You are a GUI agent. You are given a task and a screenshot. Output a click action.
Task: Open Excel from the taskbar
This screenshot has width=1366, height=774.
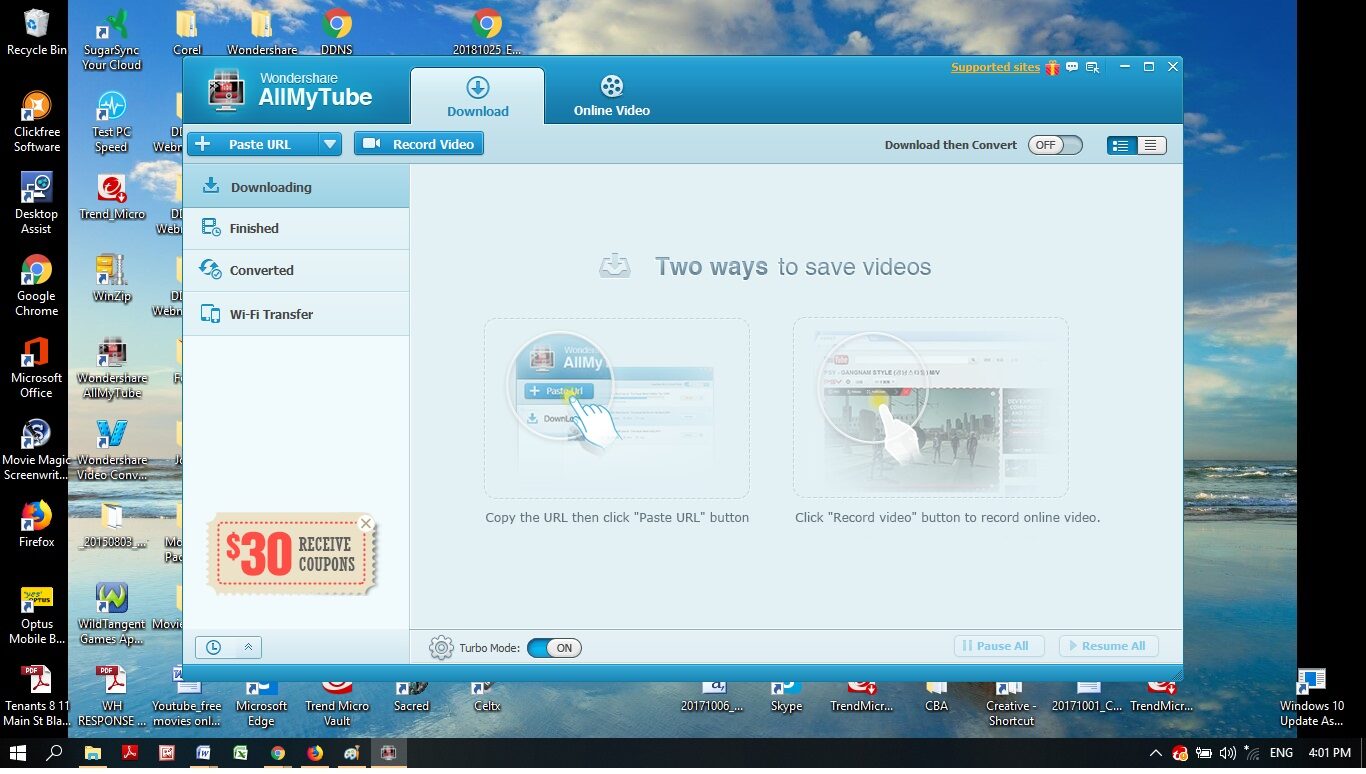pos(241,753)
